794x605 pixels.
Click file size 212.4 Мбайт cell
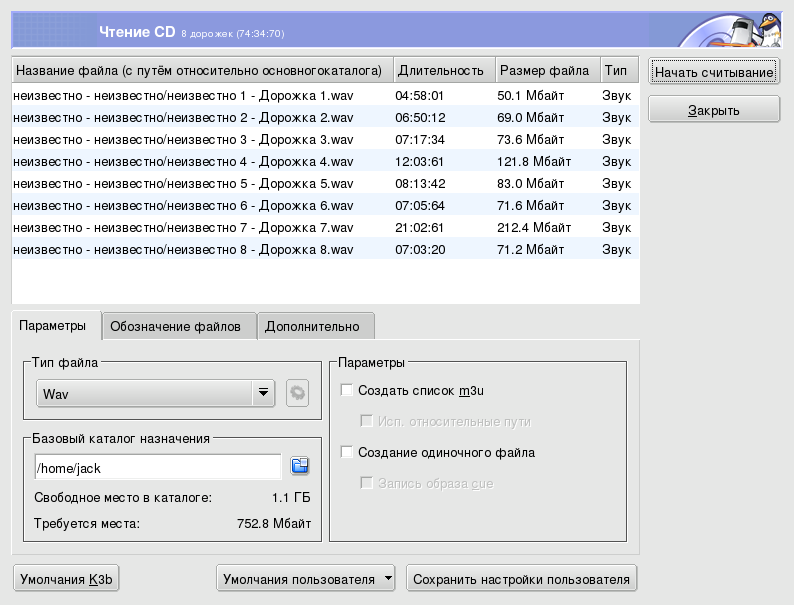534,228
